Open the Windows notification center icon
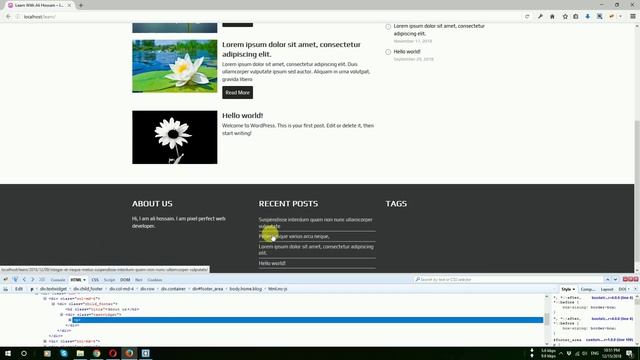Screen dimensions: 640x360 (630, 353)
